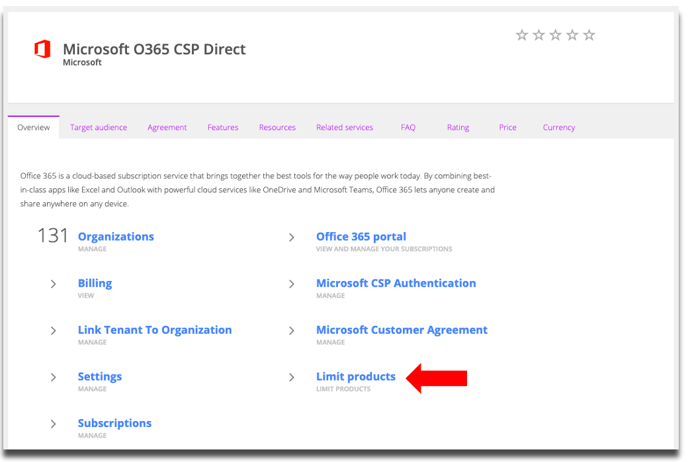The width and height of the screenshot is (688, 462).
Task: Click the fourth rating star
Action: coord(572,35)
